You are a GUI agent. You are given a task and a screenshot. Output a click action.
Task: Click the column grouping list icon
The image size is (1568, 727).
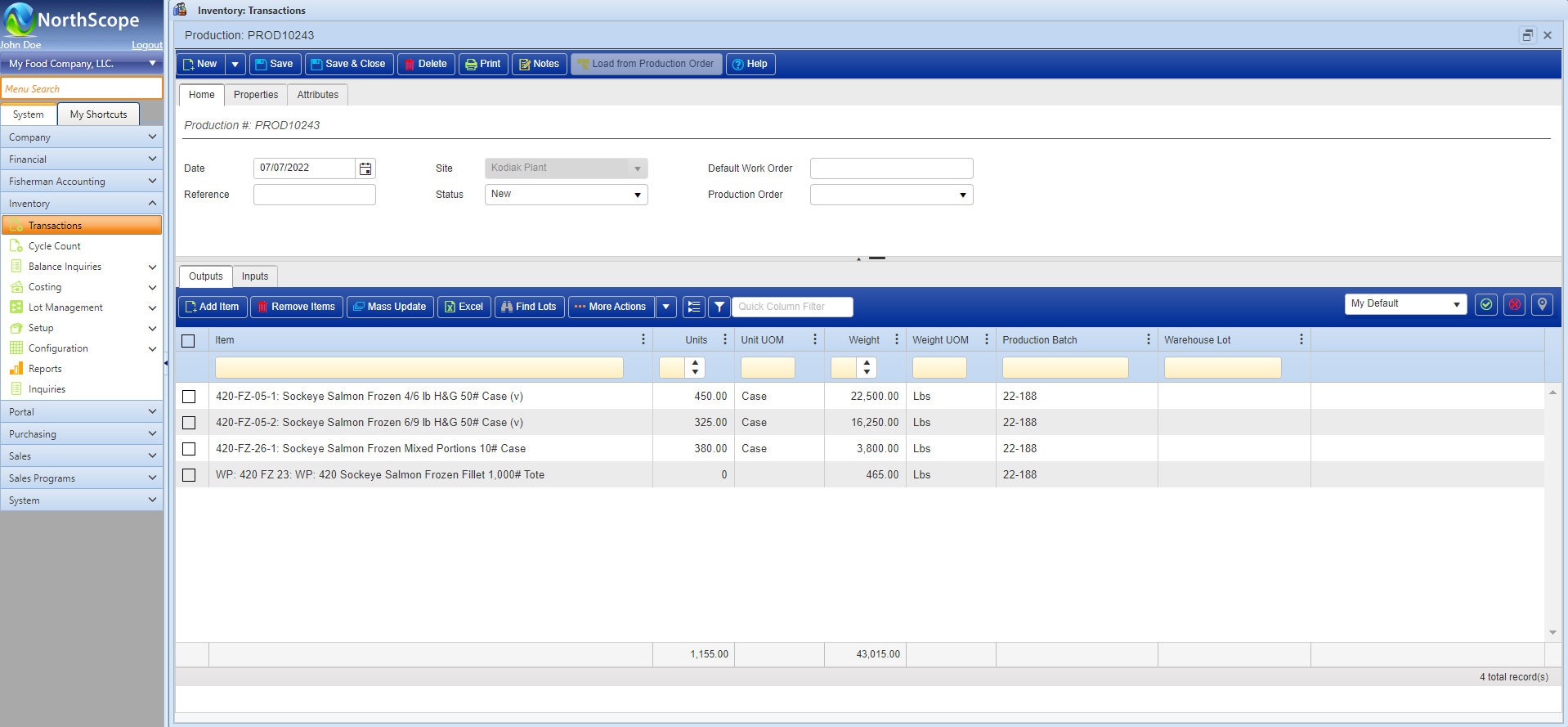pyautogui.click(x=693, y=307)
